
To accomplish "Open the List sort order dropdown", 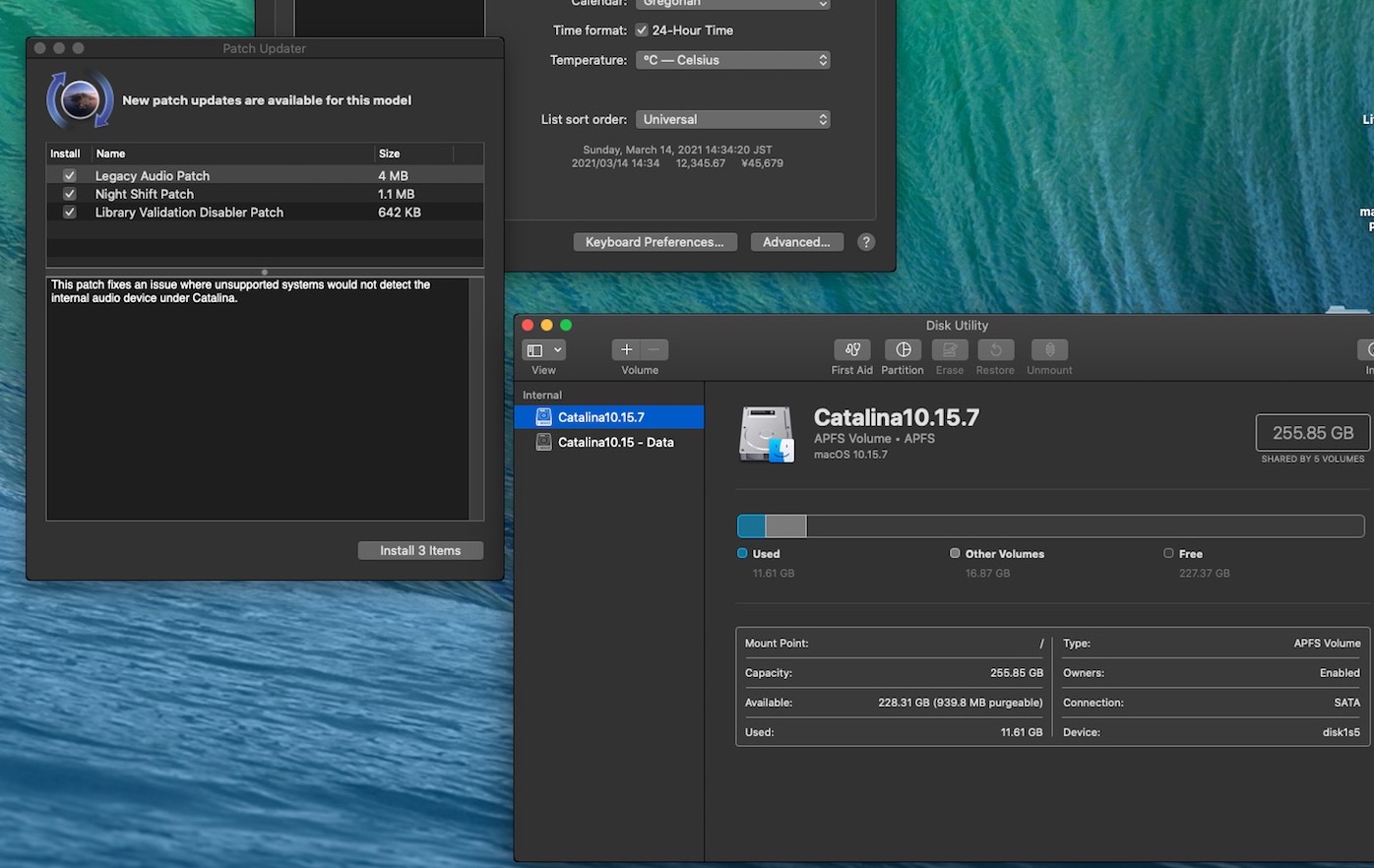I will click(x=733, y=119).
